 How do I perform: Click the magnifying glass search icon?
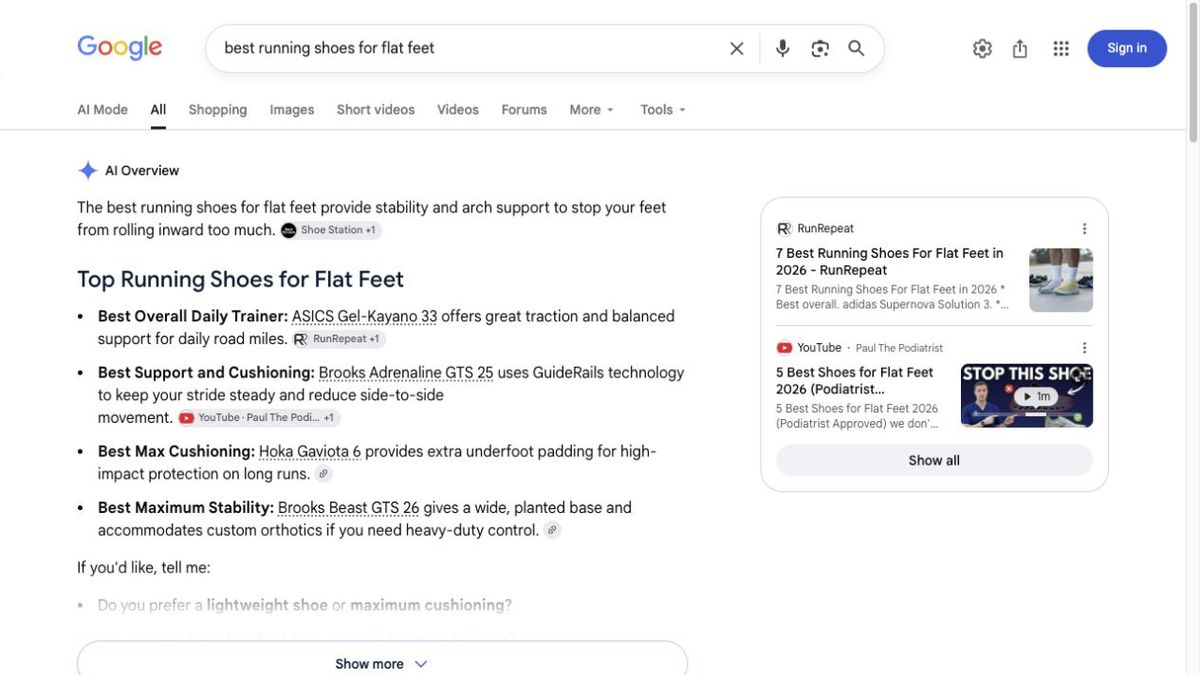(x=856, y=48)
